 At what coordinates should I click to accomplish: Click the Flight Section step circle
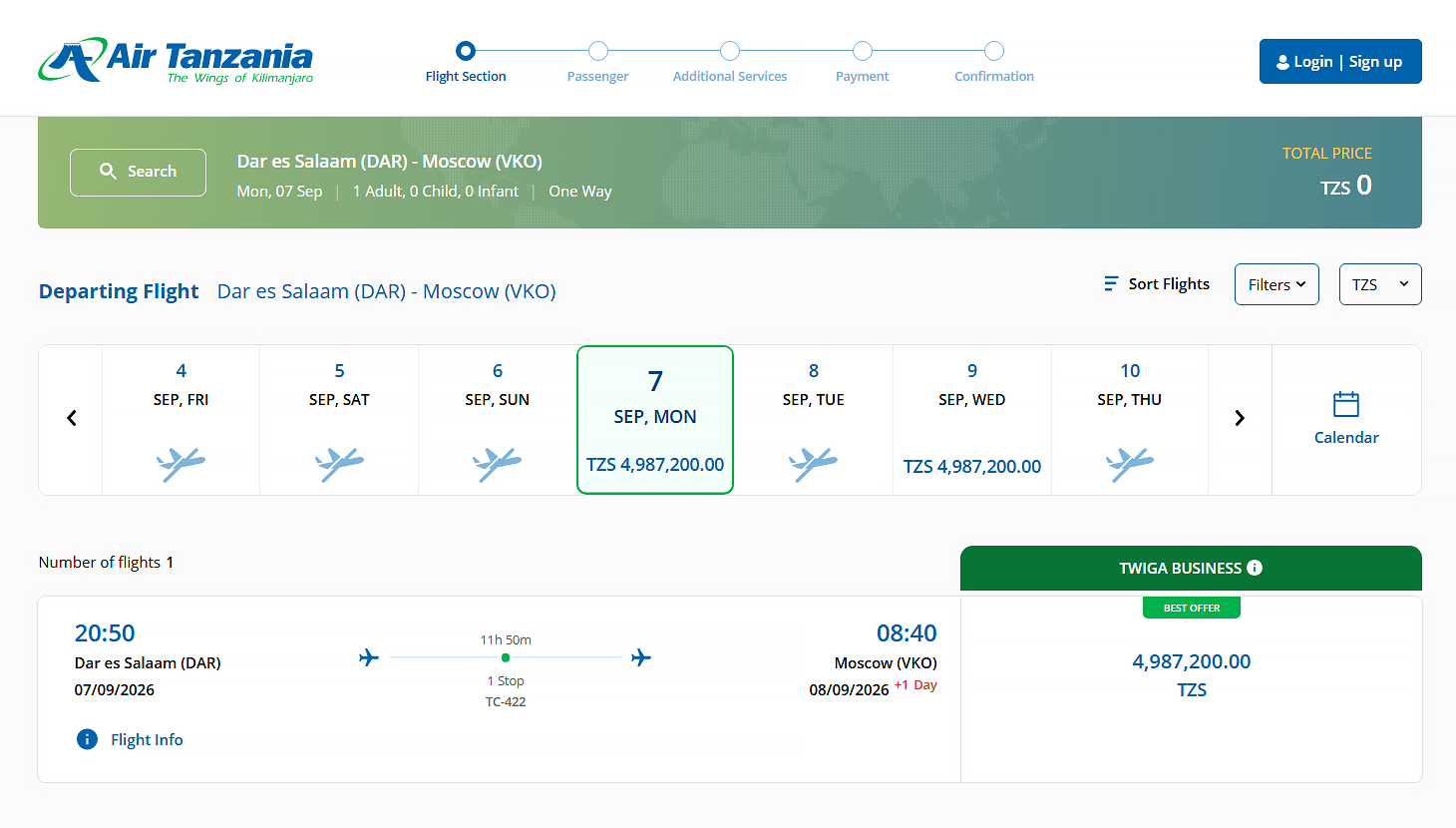coord(466,51)
